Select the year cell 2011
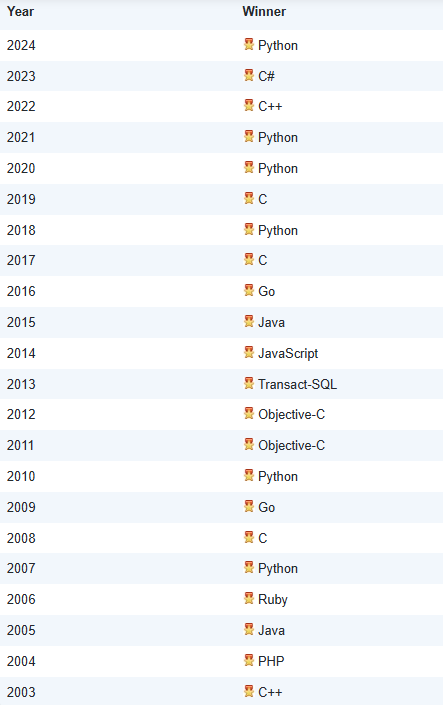443x705 pixels. pyautogui.click(x=21, y=446)
